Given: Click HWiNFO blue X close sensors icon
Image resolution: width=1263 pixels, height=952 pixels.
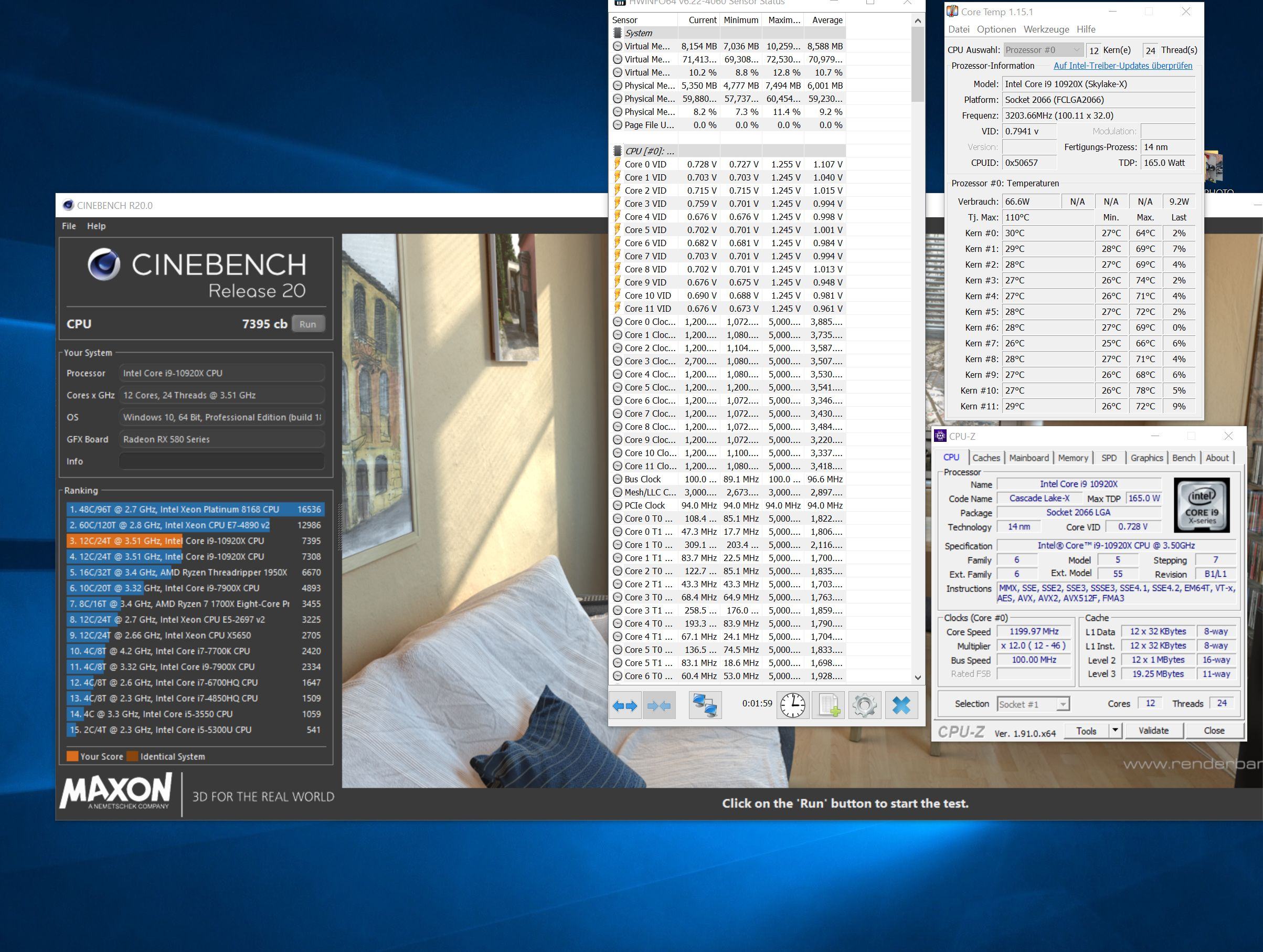Looking at the screenshot, I should pos(901,706).
